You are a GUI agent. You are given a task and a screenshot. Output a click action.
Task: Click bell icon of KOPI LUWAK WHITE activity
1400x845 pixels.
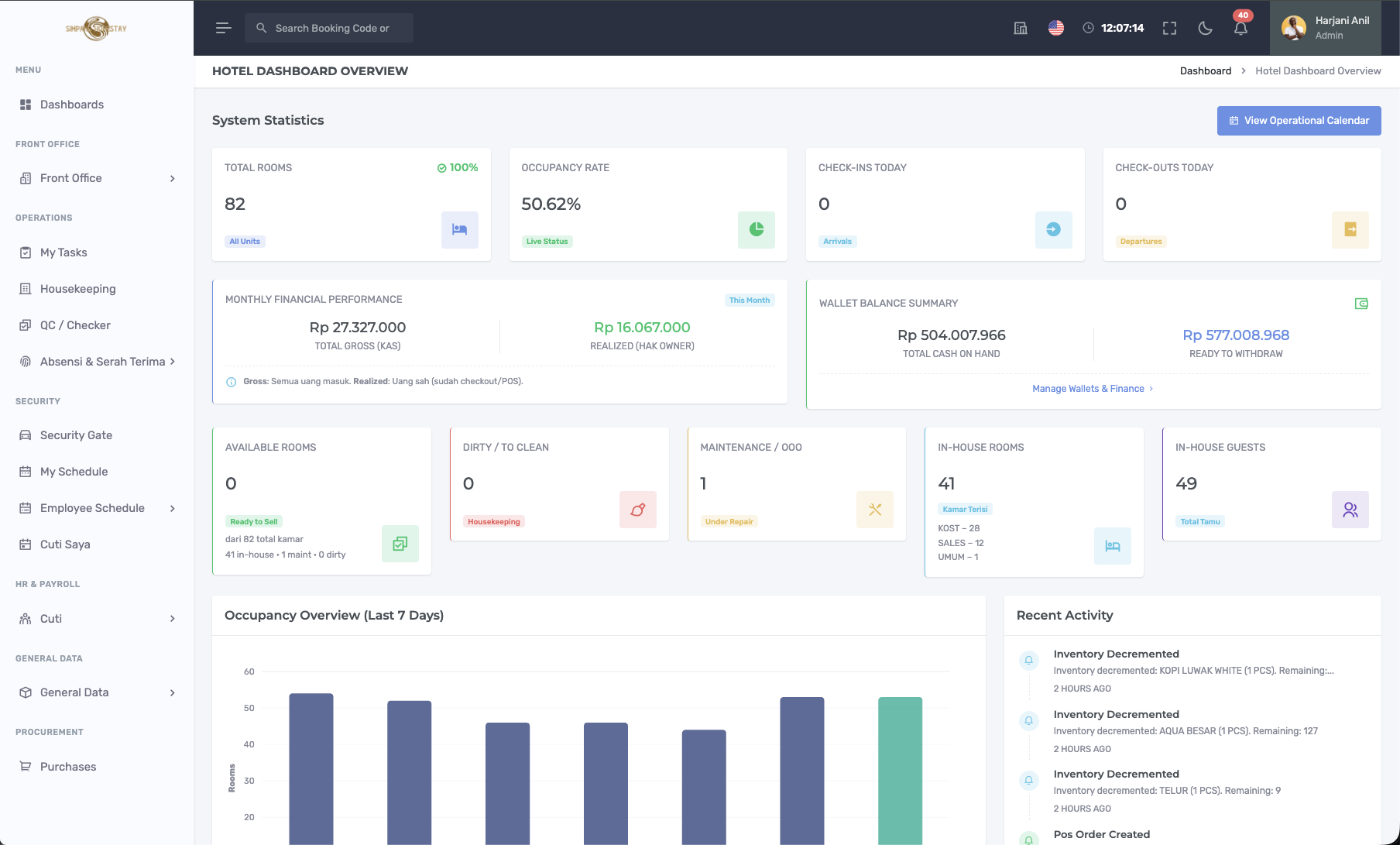[x=1028, y=661]
